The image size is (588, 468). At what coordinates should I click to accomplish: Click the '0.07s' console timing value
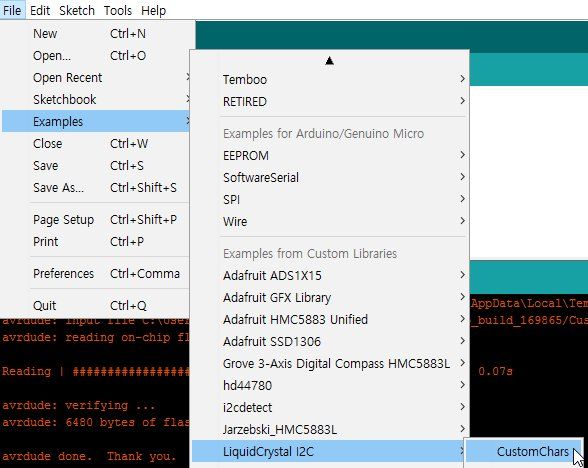495,371
